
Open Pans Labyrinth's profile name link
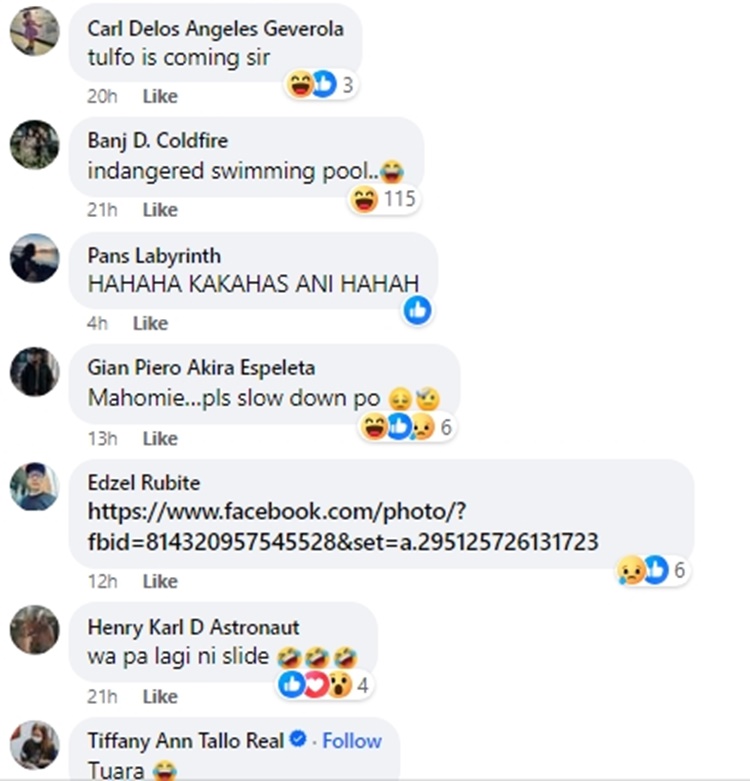154,256
